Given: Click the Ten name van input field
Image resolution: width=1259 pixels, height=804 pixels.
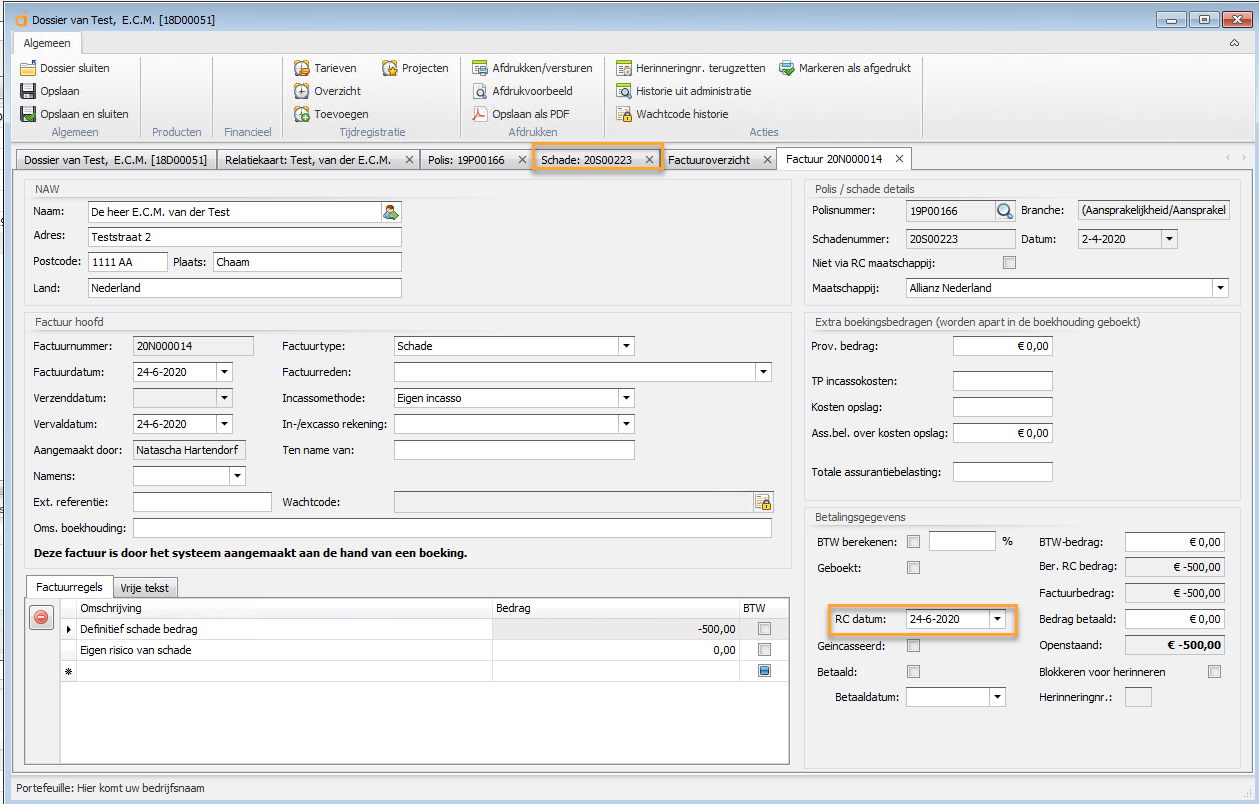Looking at the screenshot, I should (x=514, y=450).
